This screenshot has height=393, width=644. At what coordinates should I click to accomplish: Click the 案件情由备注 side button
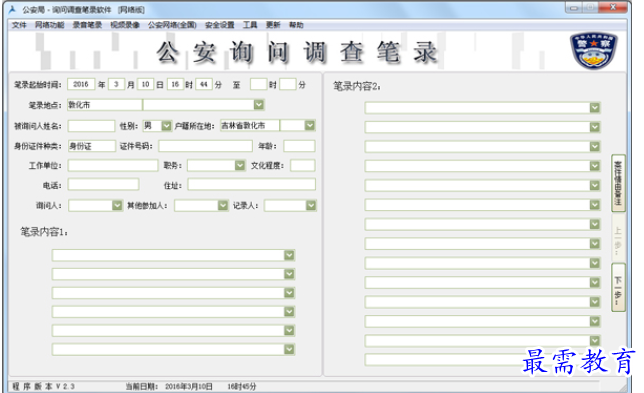[618, 183]
